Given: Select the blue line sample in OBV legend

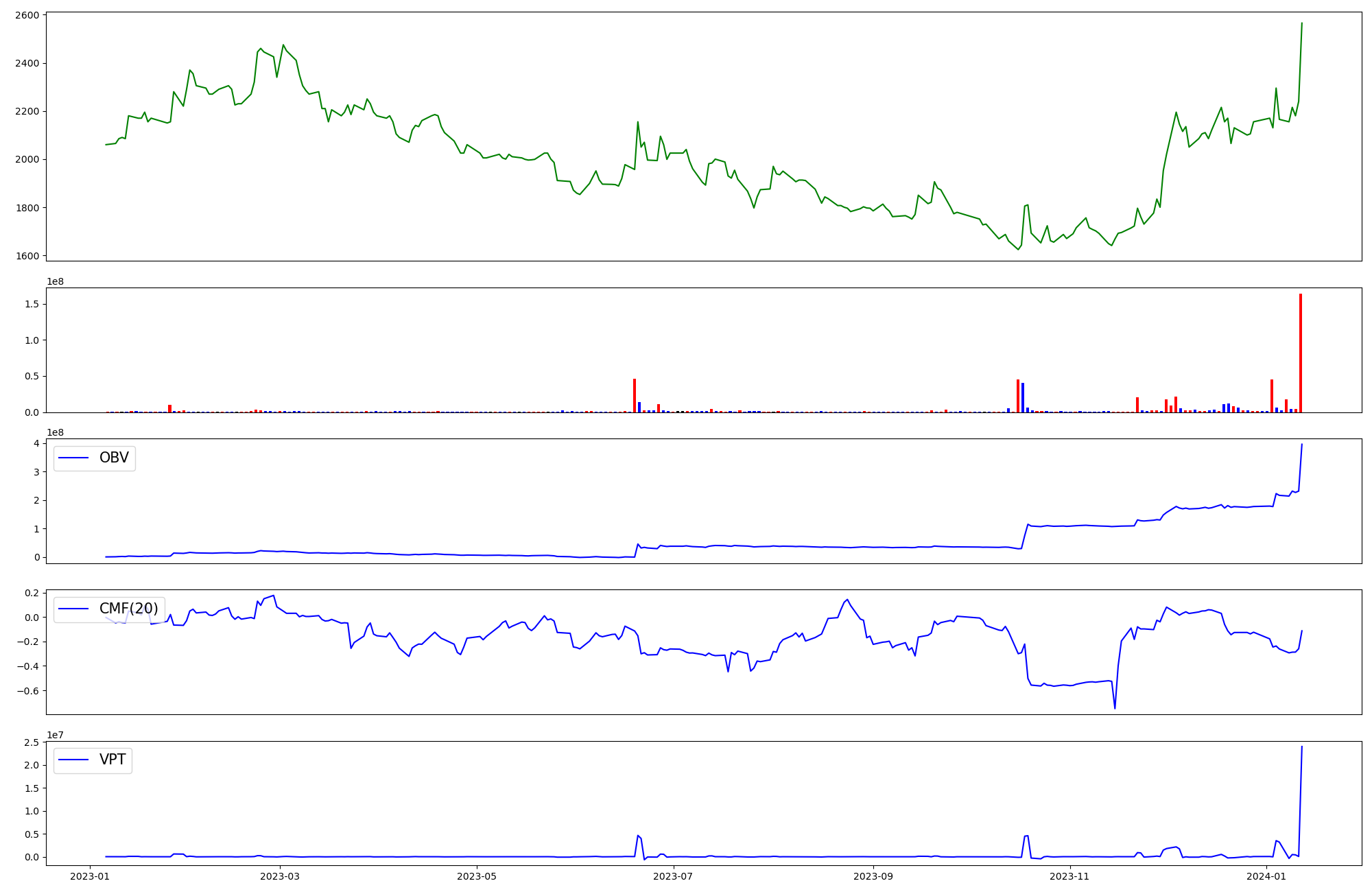Looking at the screenshot, I should 74,458.
